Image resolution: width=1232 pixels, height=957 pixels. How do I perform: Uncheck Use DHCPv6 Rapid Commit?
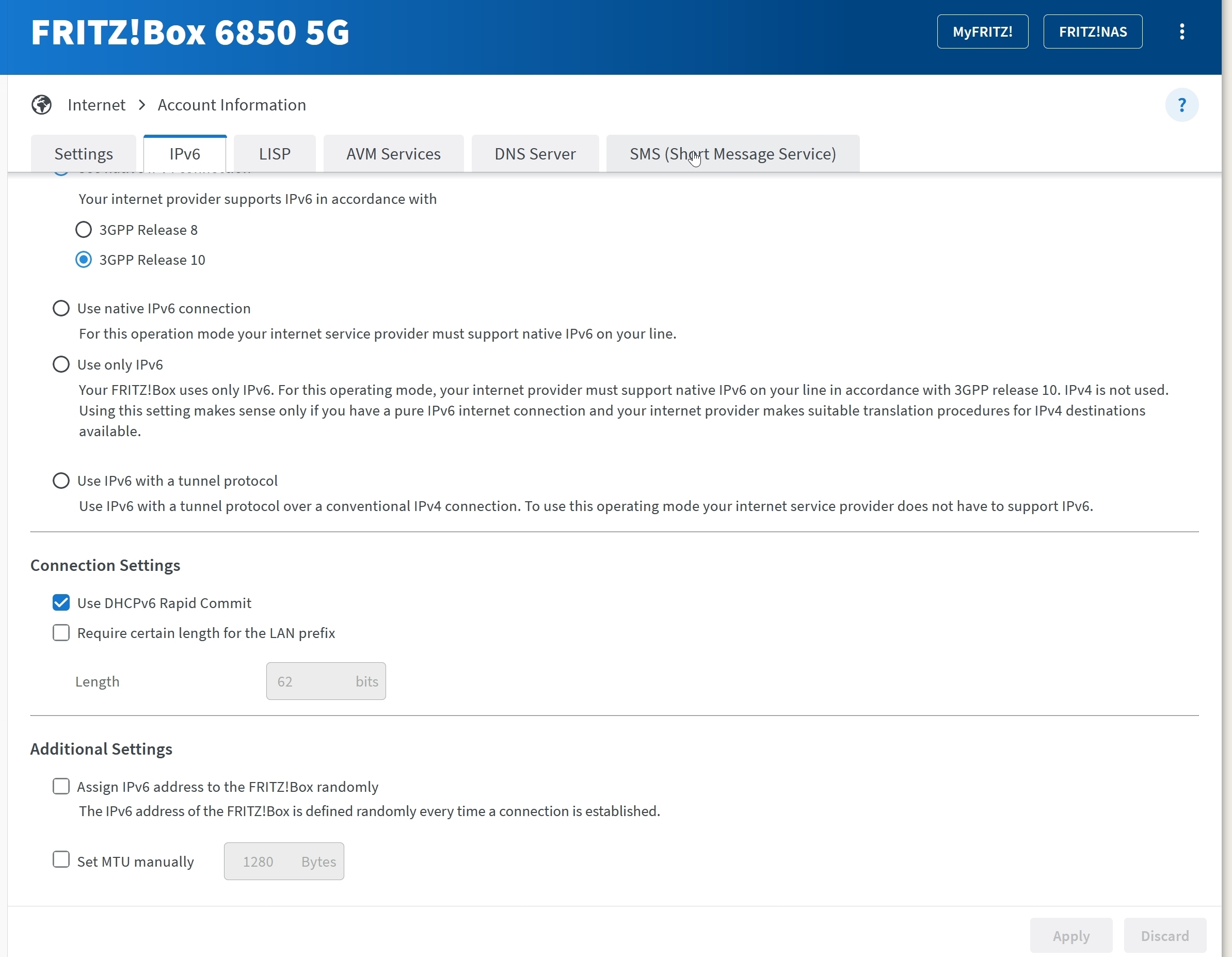coord(61,602)
